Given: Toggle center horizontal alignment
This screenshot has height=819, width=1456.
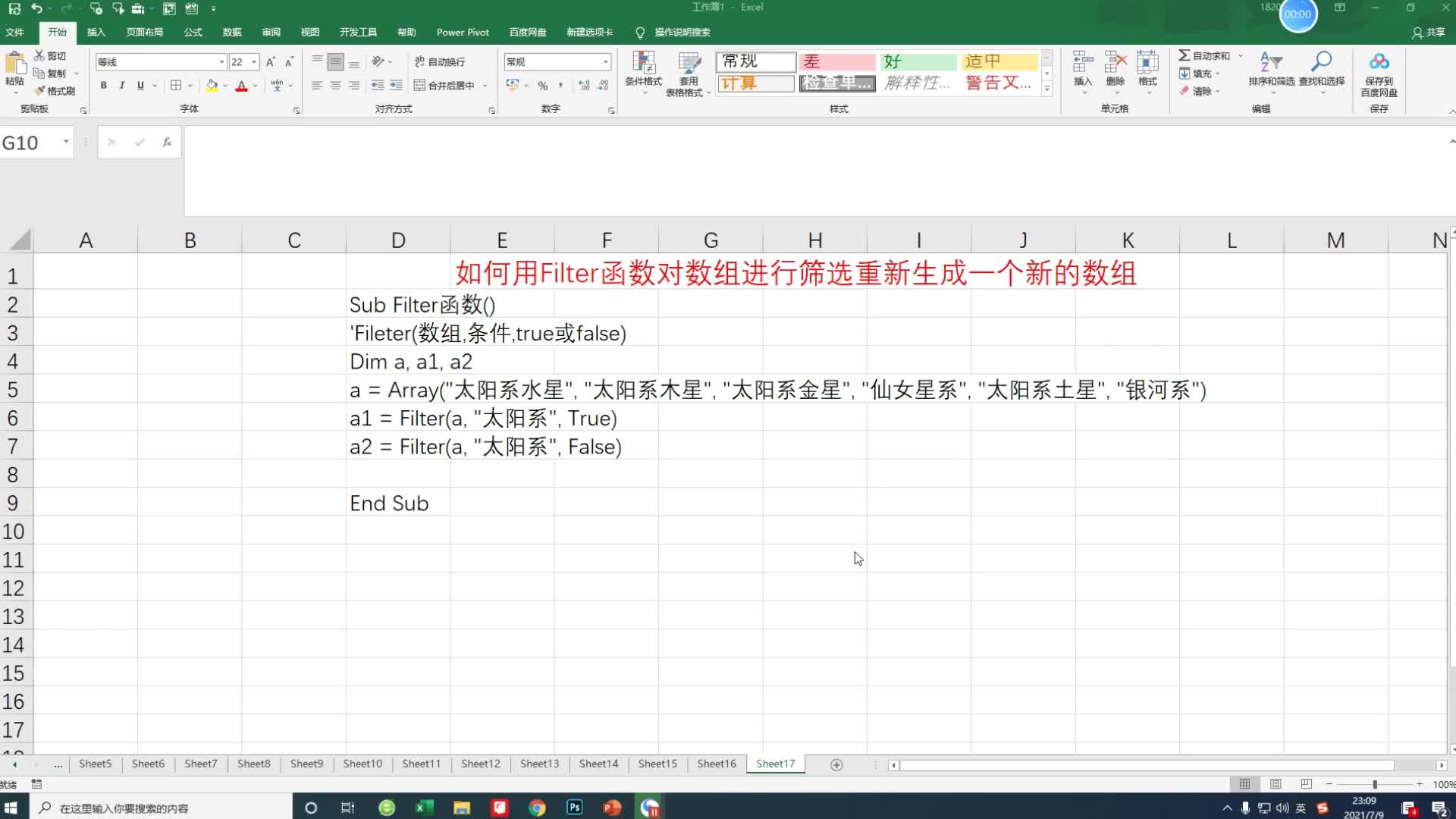Looking at the screenshot, I should pyautogui.click(x=335, y=86).
